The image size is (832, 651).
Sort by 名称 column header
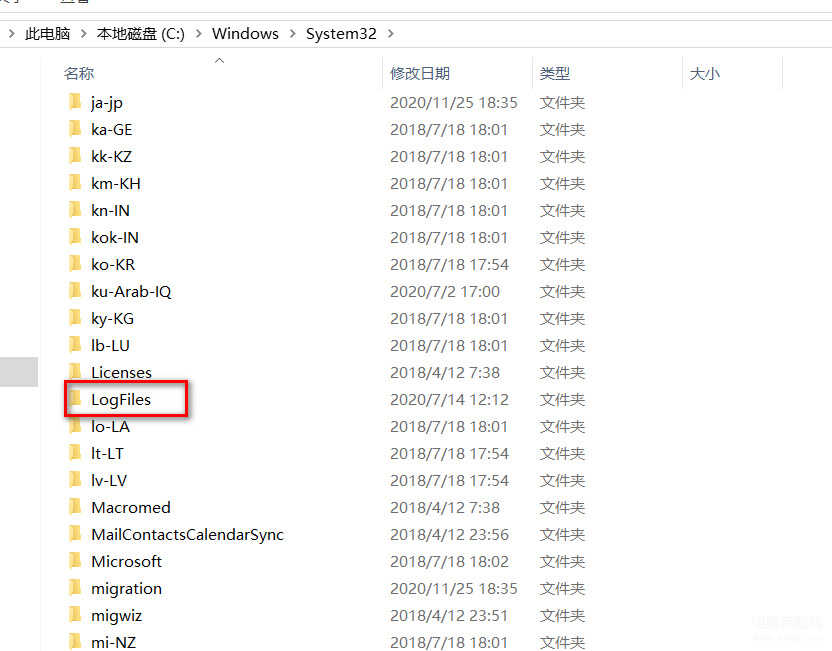(x=79, y=73)
